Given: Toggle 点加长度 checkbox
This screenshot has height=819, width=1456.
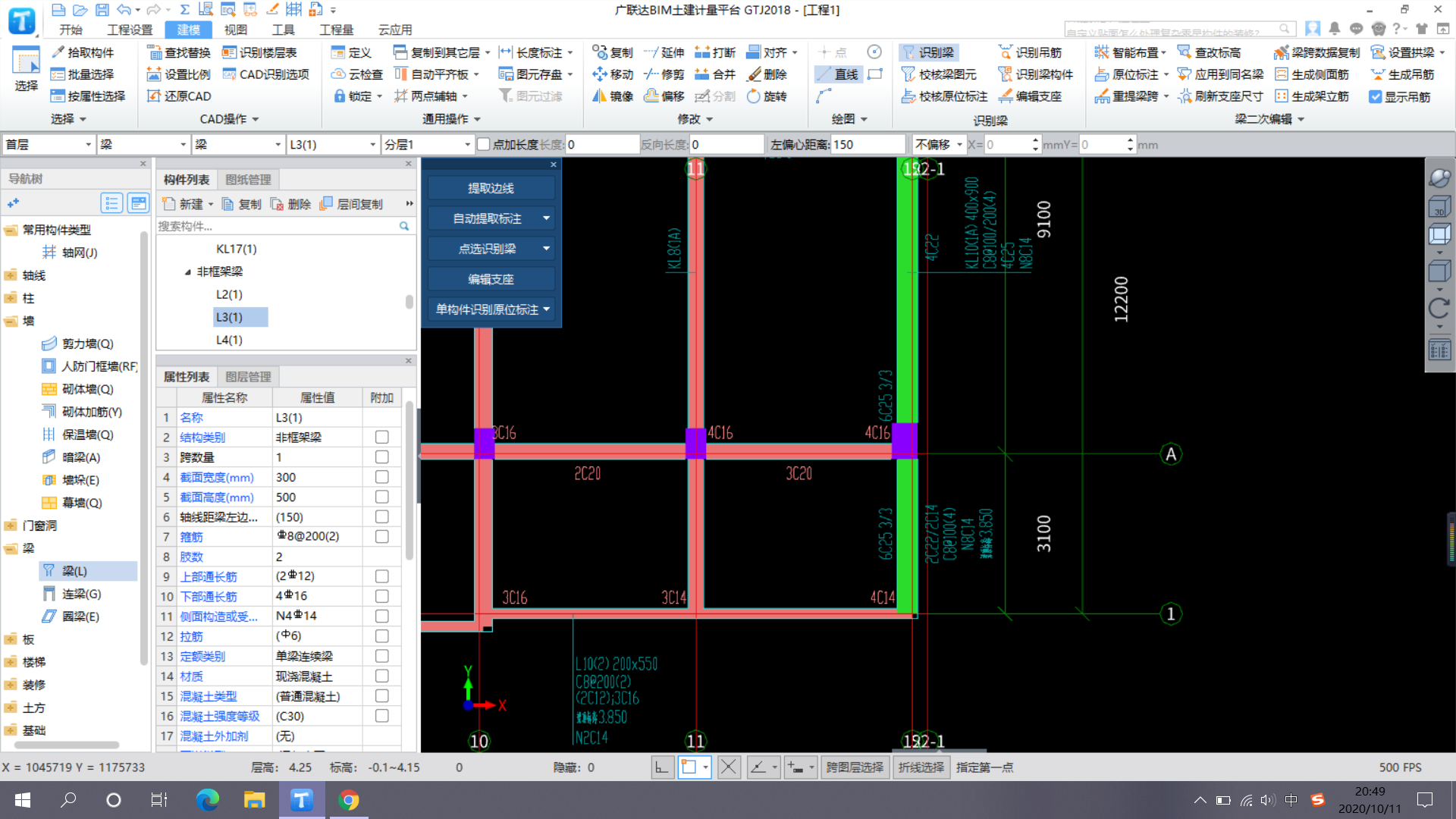Looking at the screenshot, I should click(x=483, y=144).
